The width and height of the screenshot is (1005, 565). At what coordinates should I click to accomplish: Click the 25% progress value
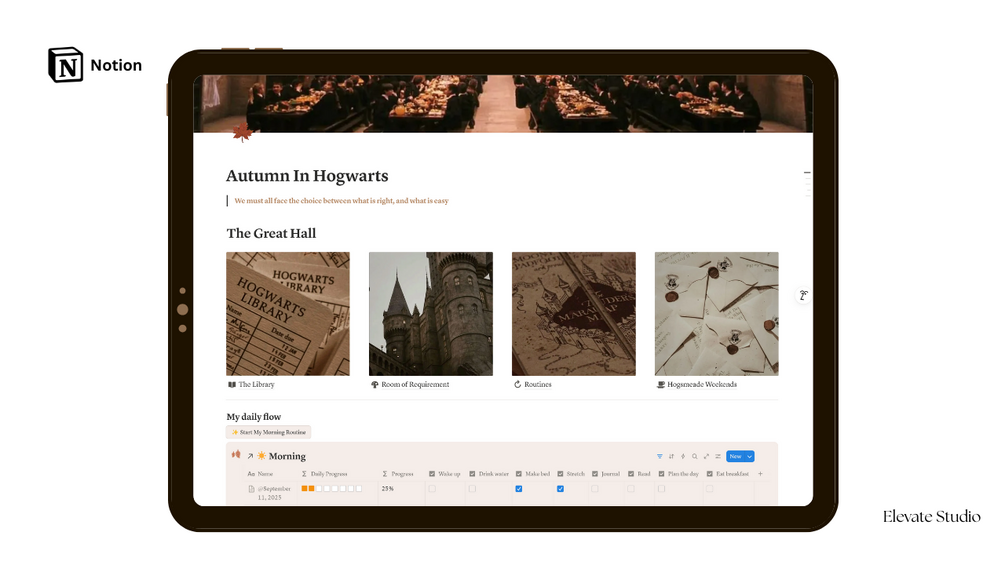[x=388, y=489]
